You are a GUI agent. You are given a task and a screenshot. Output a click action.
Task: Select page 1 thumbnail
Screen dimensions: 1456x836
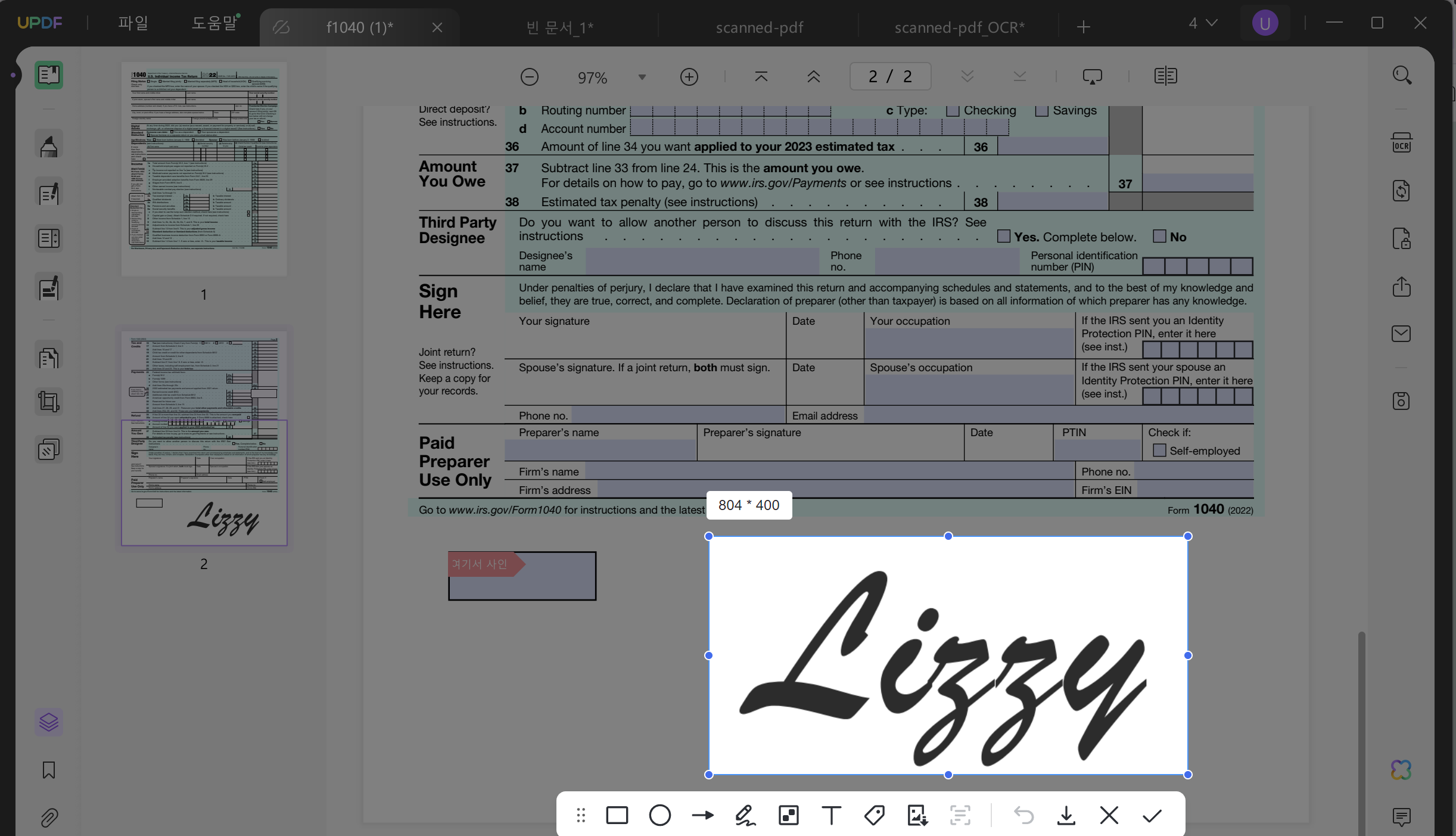coord(204,169)
